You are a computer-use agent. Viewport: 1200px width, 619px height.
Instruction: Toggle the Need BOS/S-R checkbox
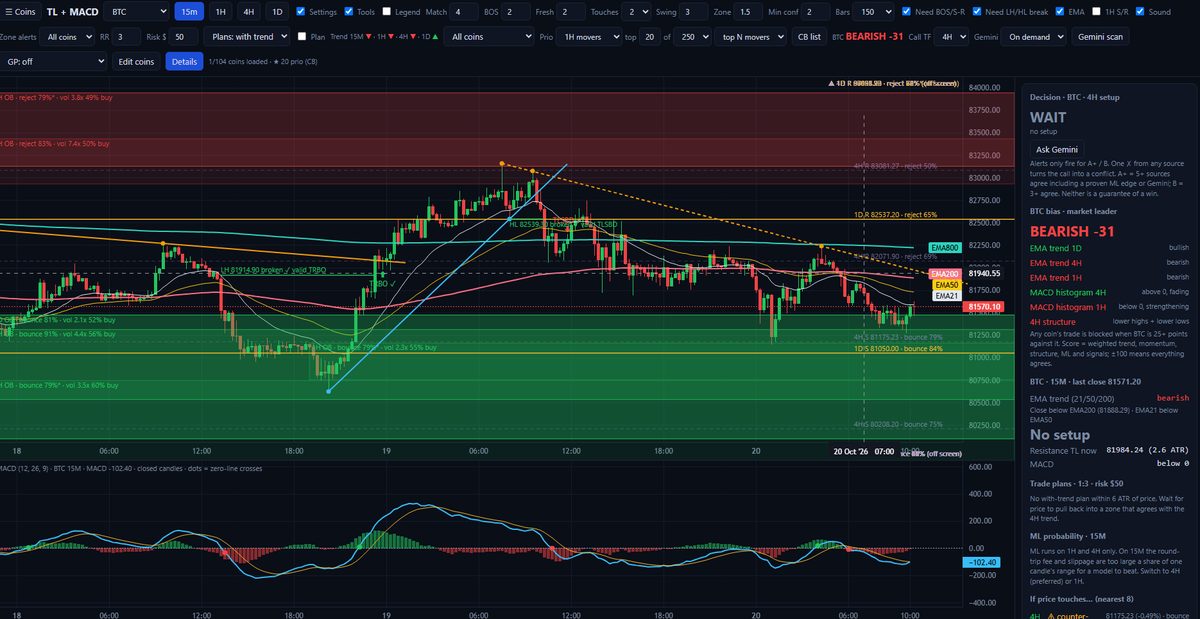(x=905, y=12)
